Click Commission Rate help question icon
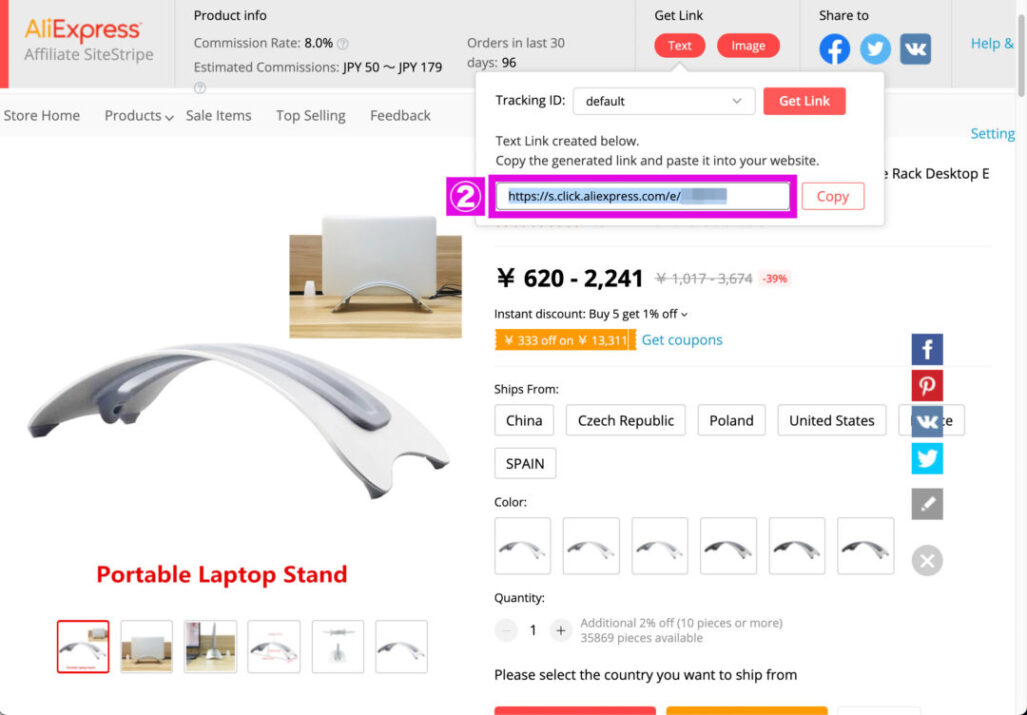Viewport: 1027px width, 715px height. point(343,44)
